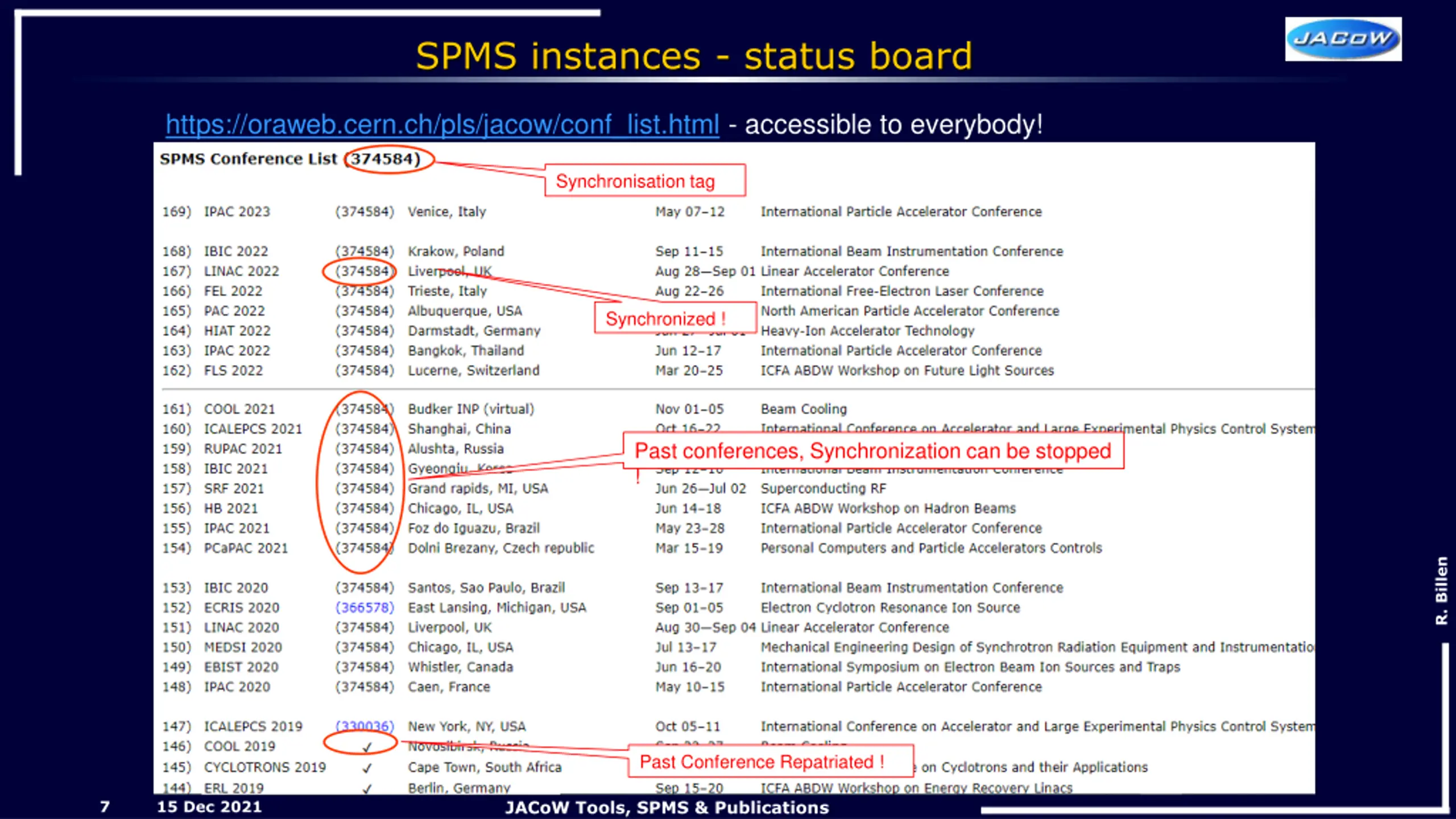
Task: Click location 'Foz do Iguazu, Brazil'
Action: (474, 528)
